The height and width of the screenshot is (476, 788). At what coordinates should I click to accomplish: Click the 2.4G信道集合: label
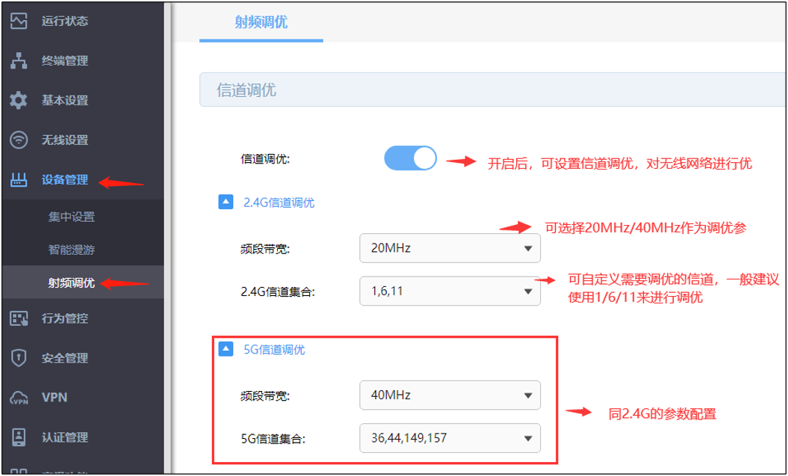tap(278, 292)
